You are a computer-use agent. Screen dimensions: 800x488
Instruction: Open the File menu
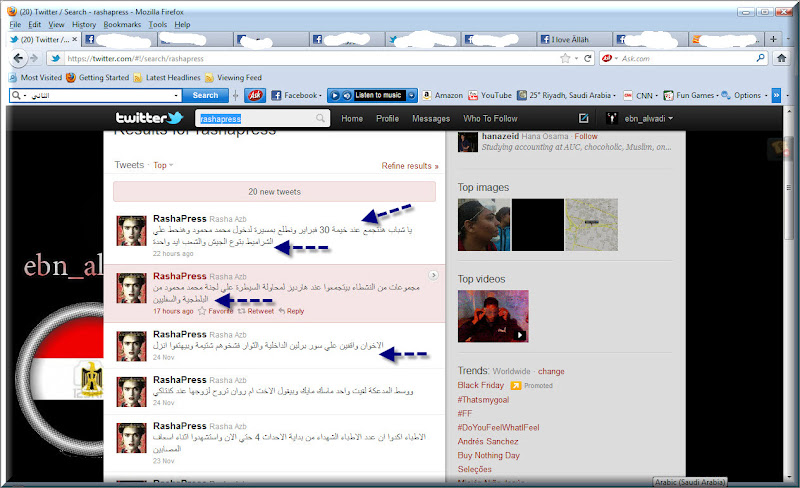pos(15,25)
